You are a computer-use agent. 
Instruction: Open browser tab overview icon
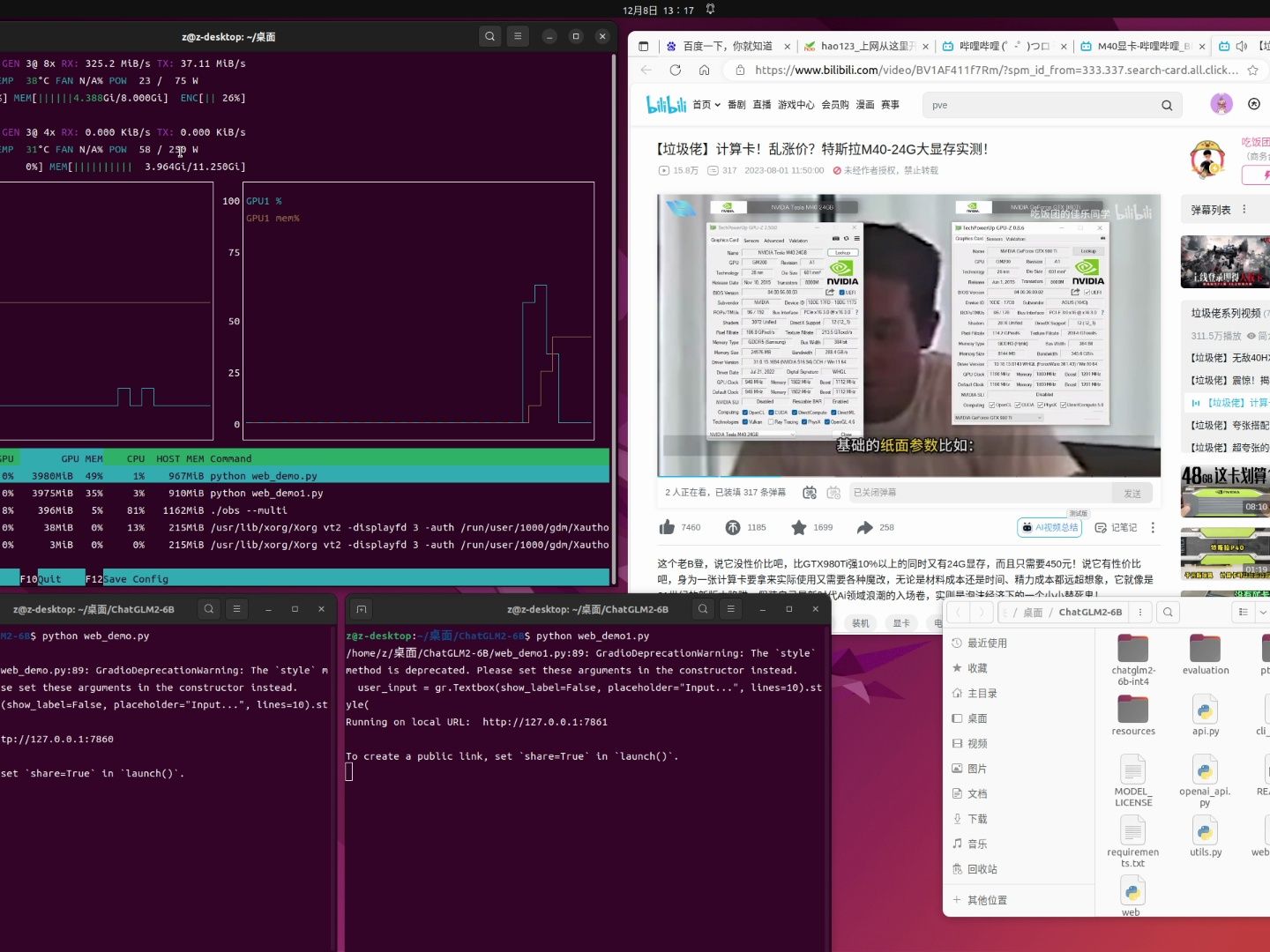click(x=644, y=46)
